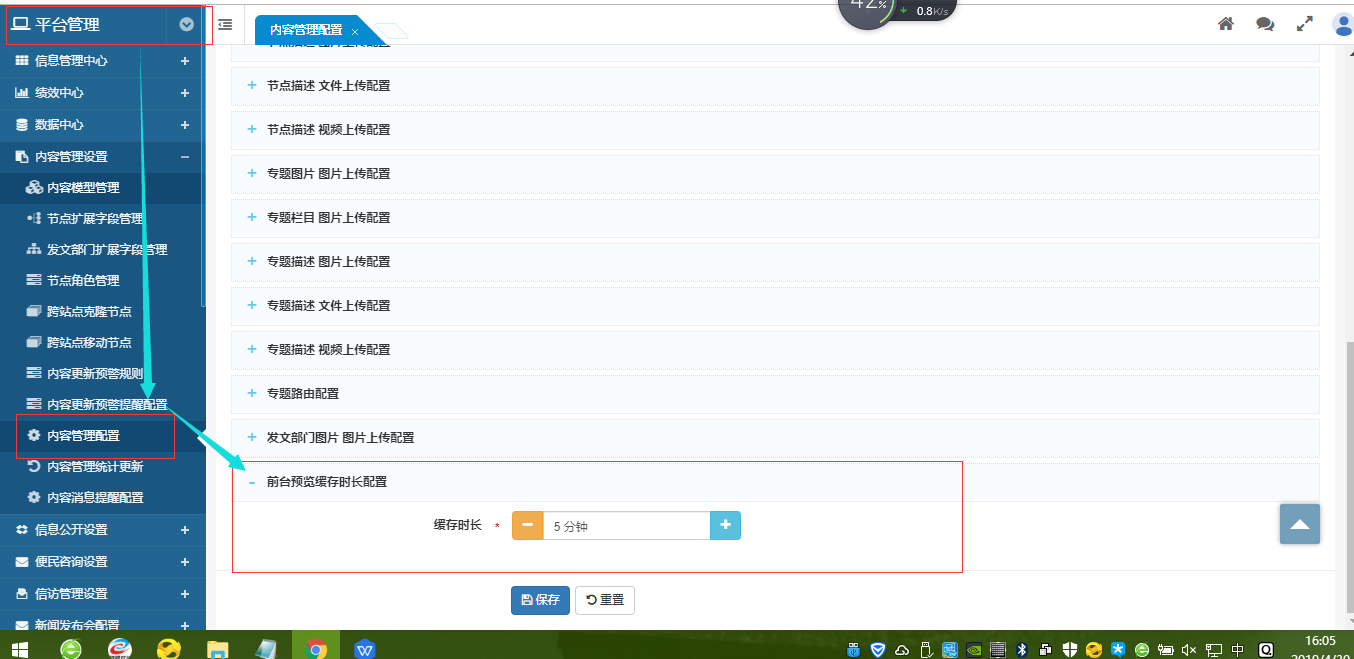Click the 中 input method indicator
Screen dimensions: 1354x659
coord(1238,650)
